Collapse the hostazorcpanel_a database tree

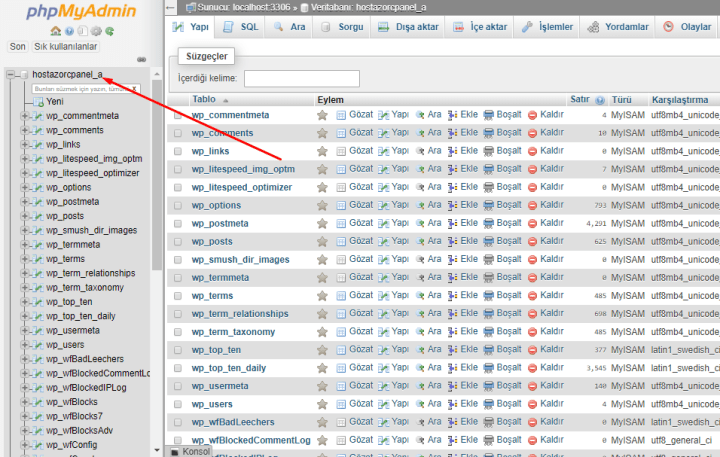pyautogui.click(x=11, y=74)
